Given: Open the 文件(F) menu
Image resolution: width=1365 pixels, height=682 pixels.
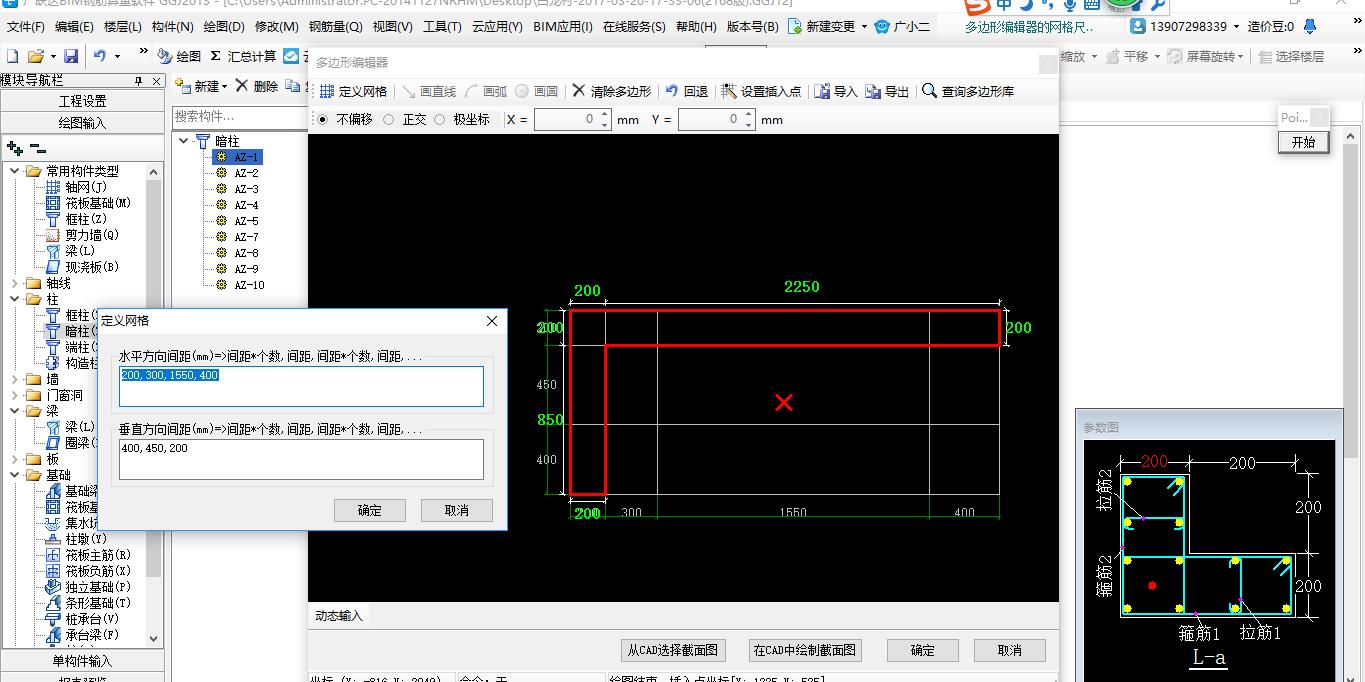Looking at the screenshot, I should (x=26, y=27).
